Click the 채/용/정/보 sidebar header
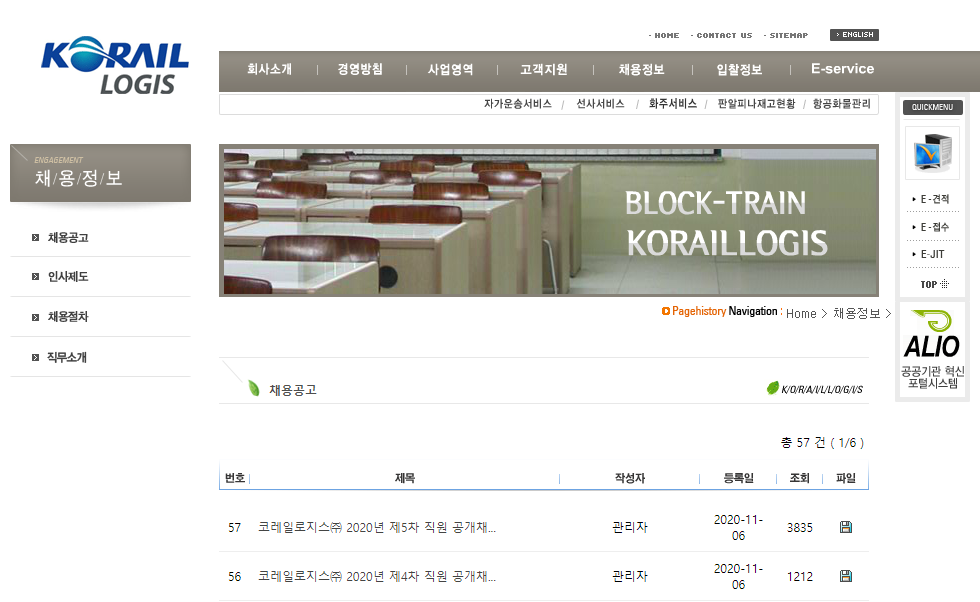Image resolution: width=980 pixels, height=602 pixels. [x=101, y=173]
